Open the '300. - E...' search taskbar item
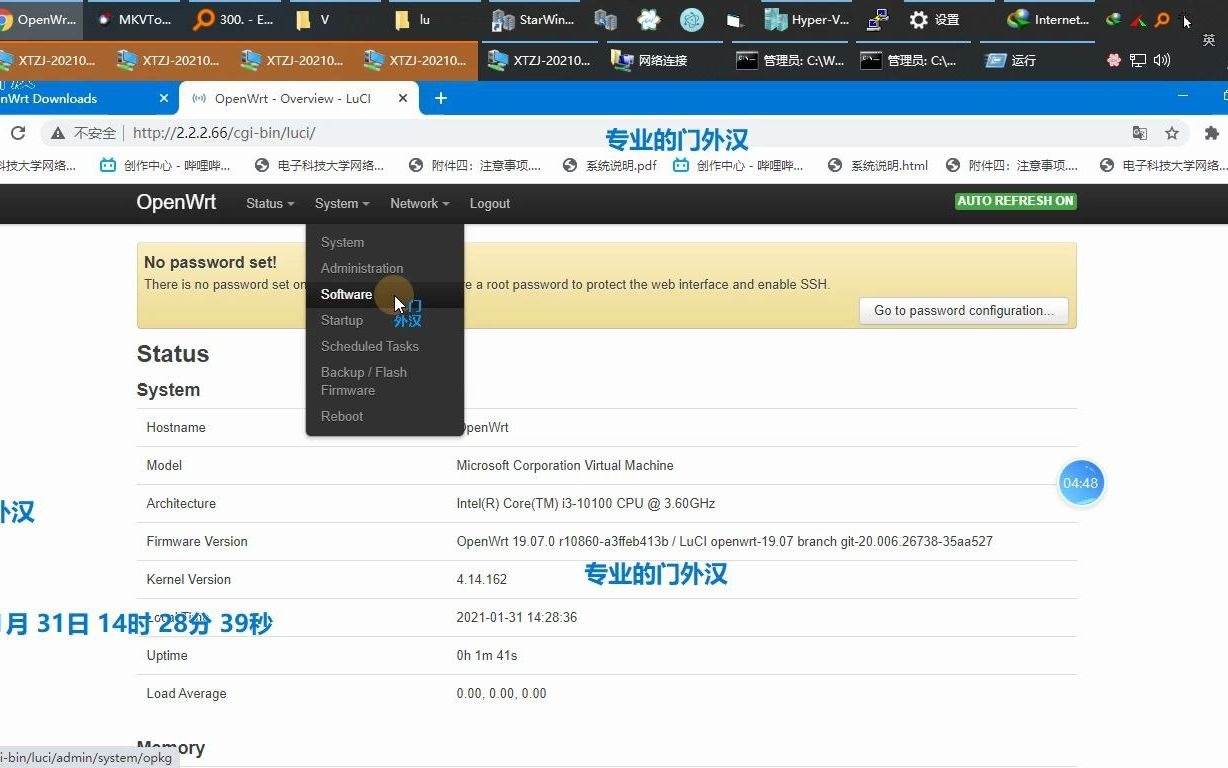 tap(233, 20)
